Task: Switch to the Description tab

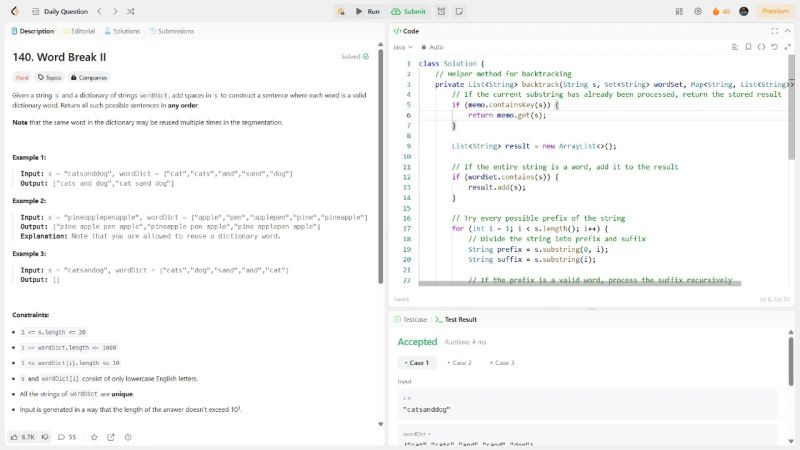Action: [33, 31]
